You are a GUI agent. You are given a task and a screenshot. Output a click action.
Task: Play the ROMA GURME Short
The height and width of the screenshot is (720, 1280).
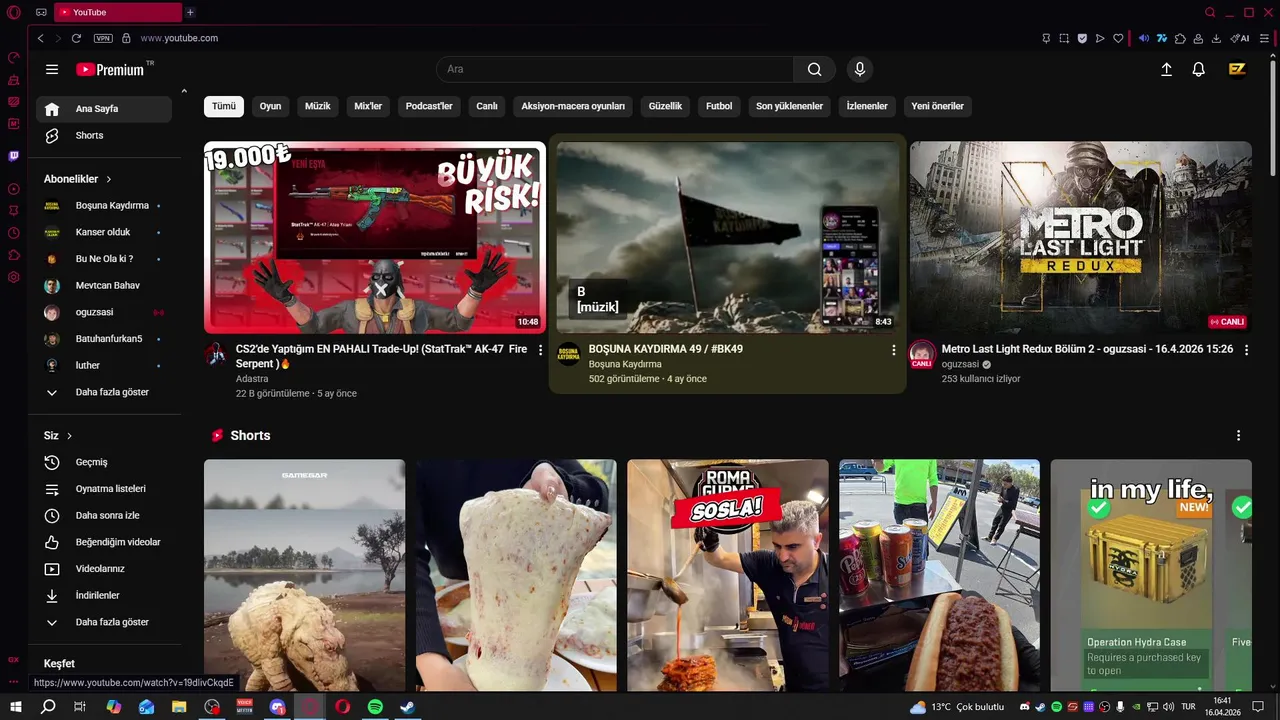728,575
